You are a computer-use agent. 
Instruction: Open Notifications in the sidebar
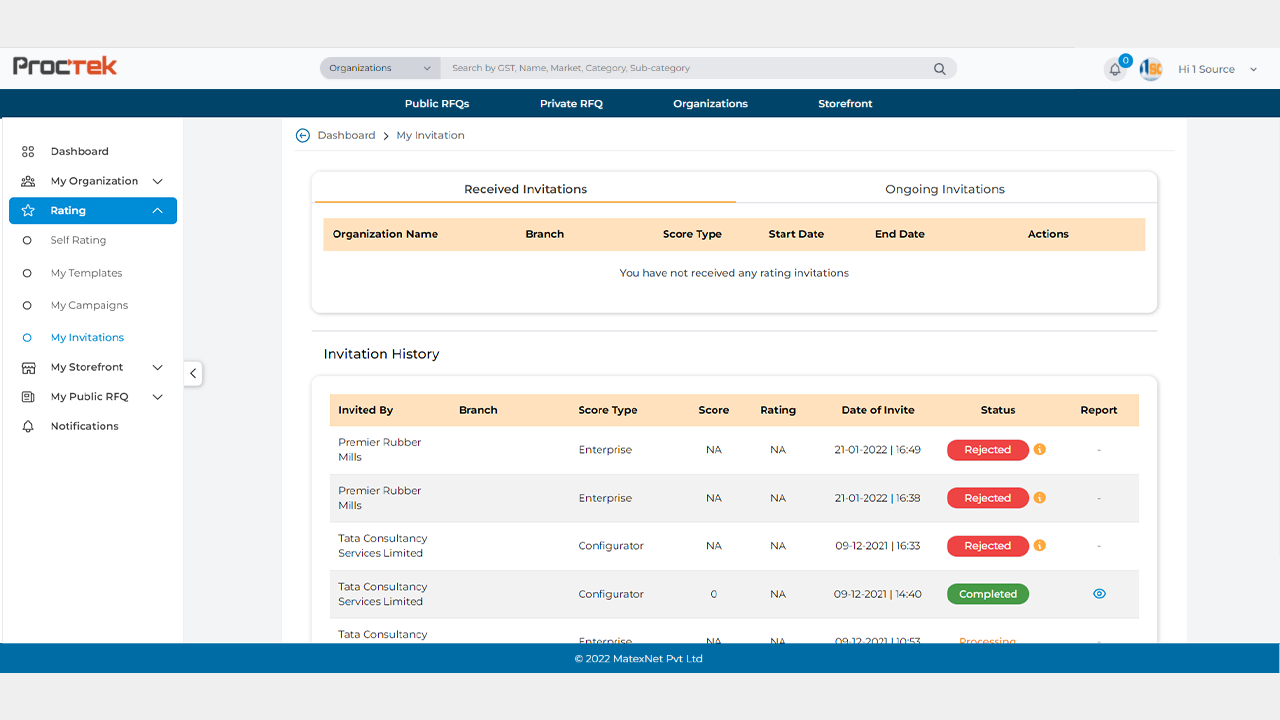84,426
